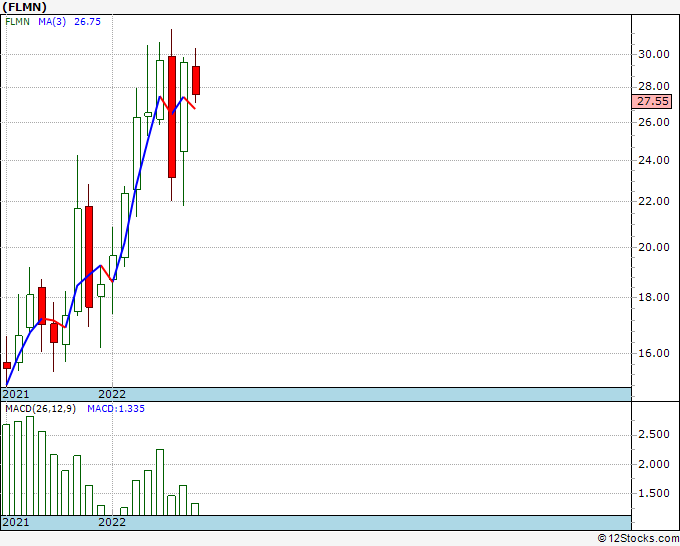Click the tall red candlestick from 30 to 23.5
The height and width of the screenshot is (546, 680).
click(172, 117)
